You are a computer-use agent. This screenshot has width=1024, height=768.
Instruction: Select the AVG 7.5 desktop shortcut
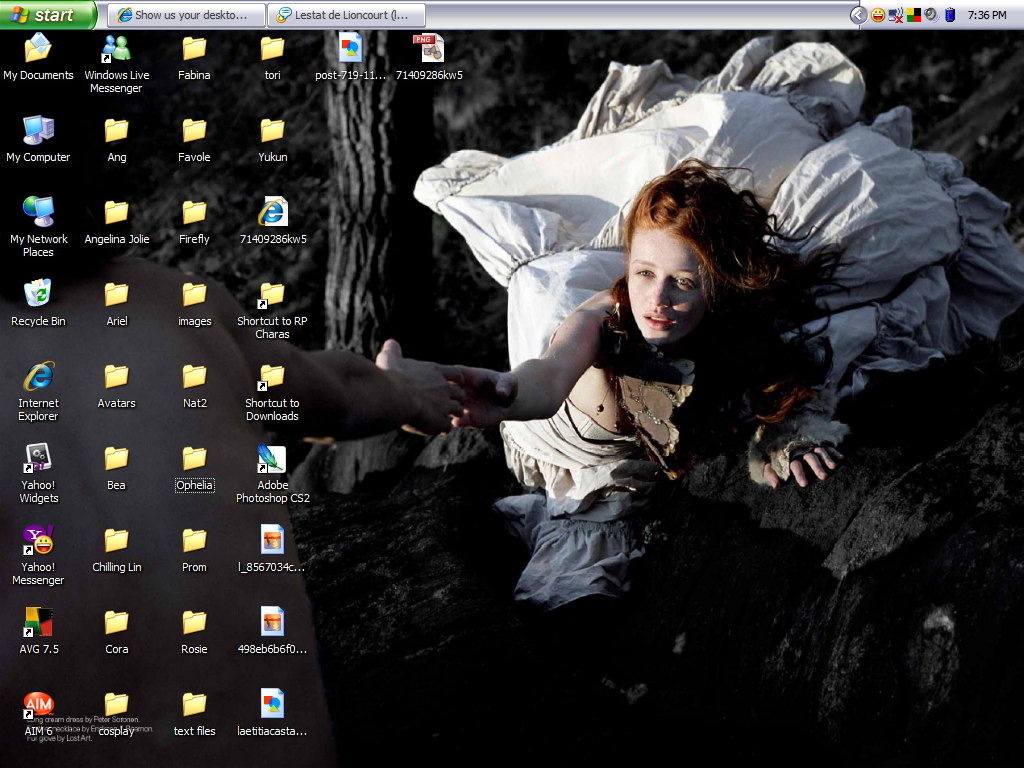[38, 623]
